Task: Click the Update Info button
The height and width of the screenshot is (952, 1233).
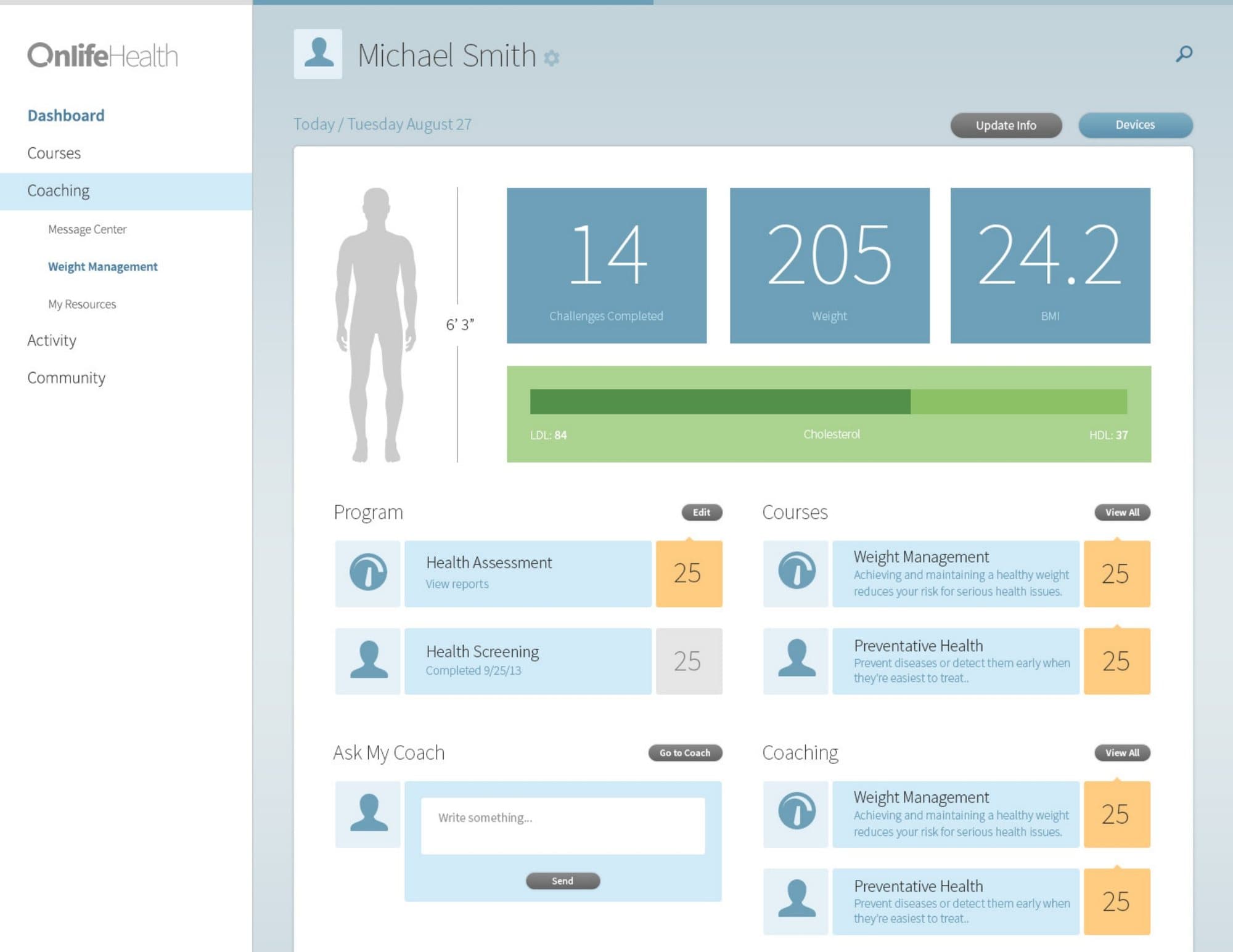Action: pos(1006,126)
